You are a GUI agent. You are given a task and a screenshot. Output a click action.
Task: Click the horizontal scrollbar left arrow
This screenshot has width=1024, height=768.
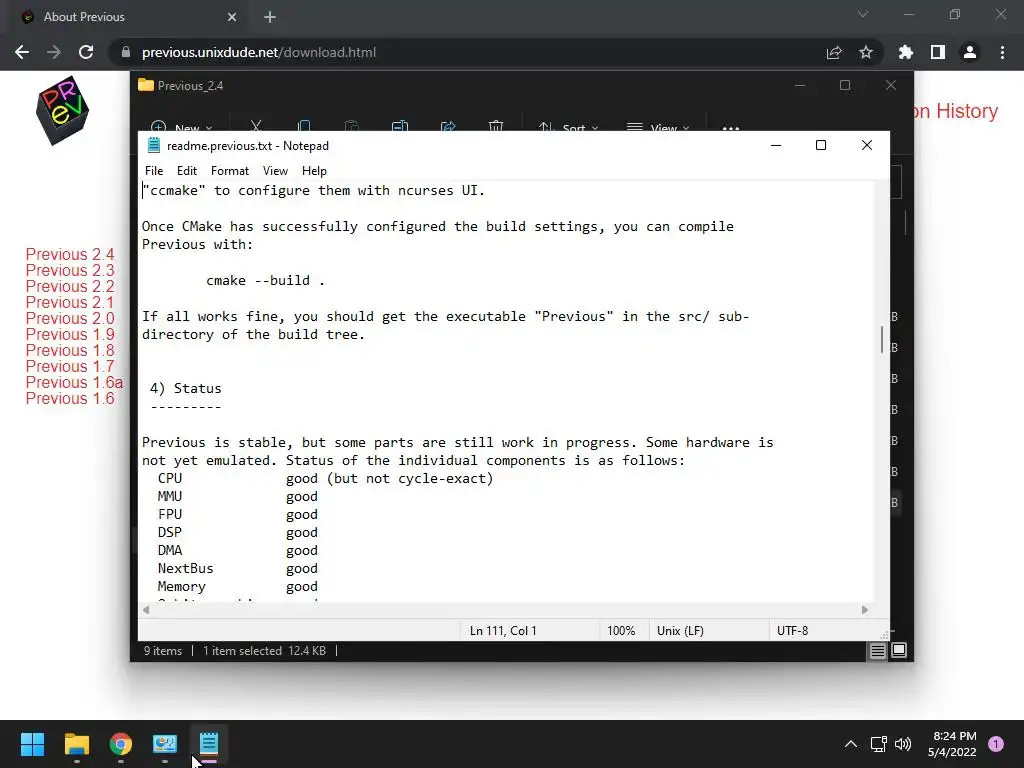tap(146, 610)
